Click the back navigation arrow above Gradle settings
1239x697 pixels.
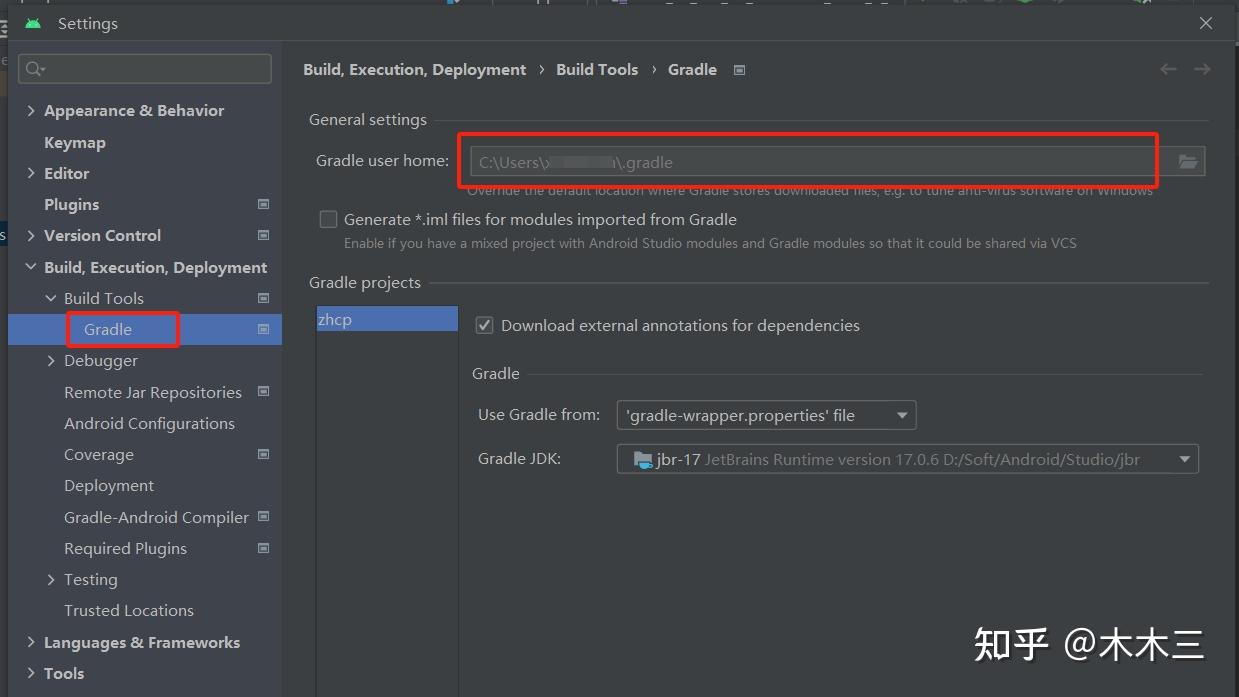[x=1167, y=69]
